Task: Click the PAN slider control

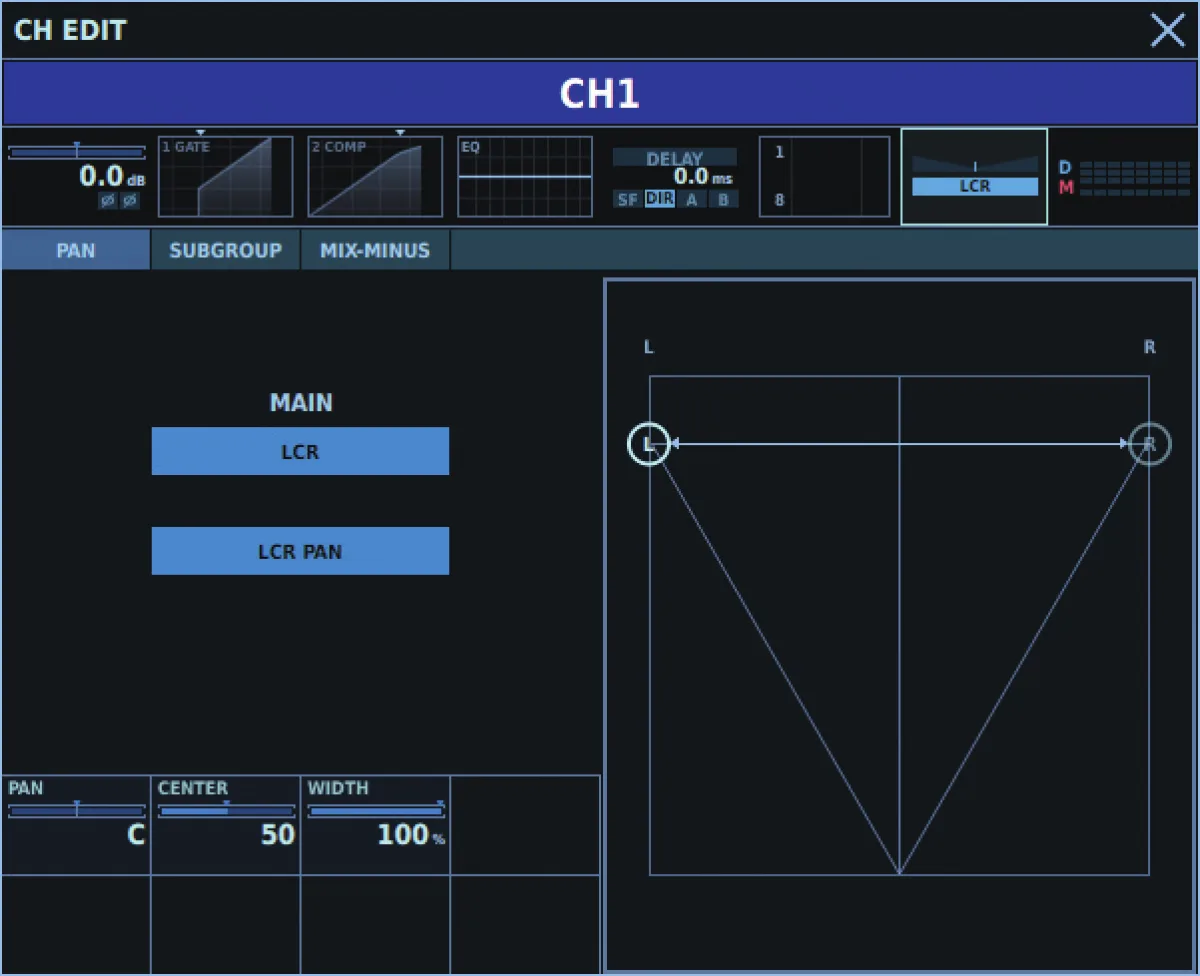Action: pyautogui.click(x=77, y=810)
